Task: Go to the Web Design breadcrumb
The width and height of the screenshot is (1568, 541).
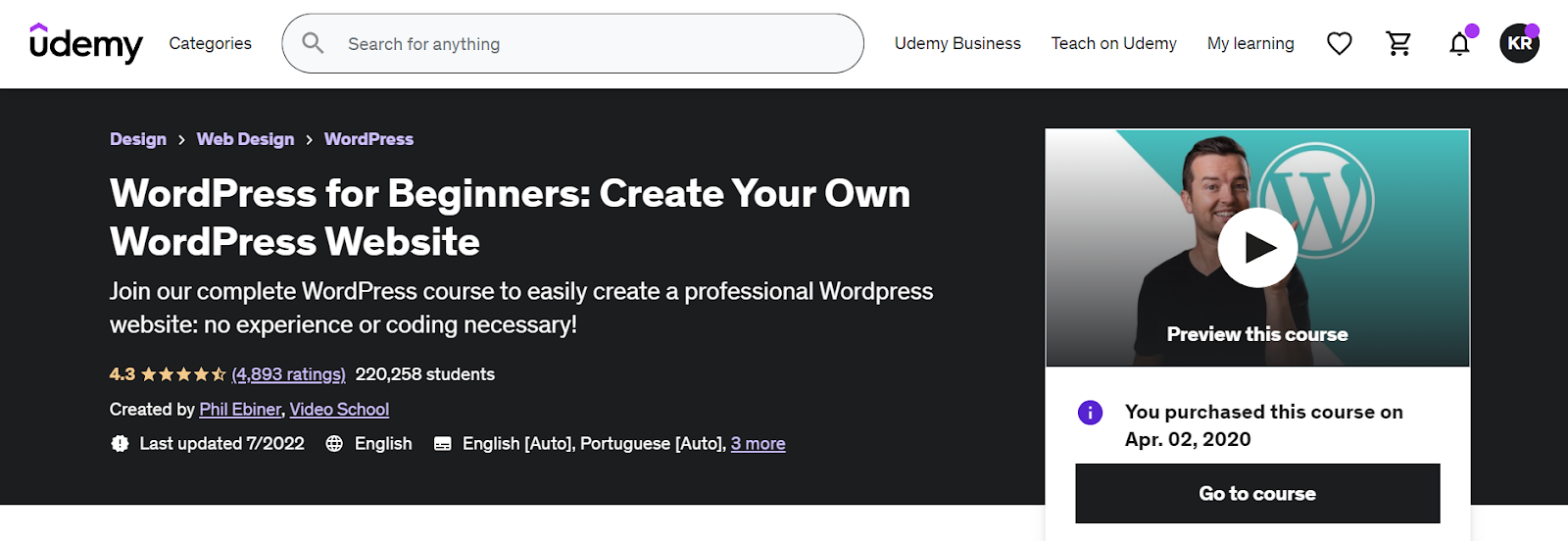Action: [245, 139]
